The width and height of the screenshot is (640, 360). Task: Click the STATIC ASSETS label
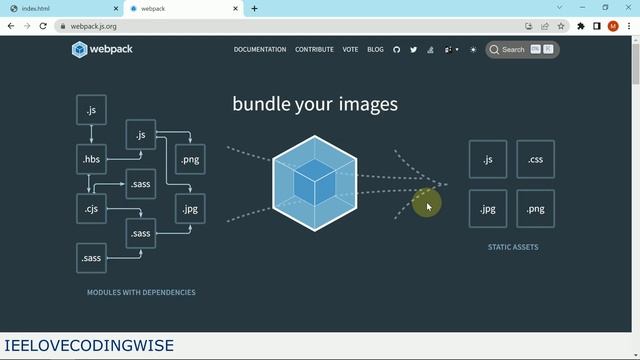(x=513, y=247)
